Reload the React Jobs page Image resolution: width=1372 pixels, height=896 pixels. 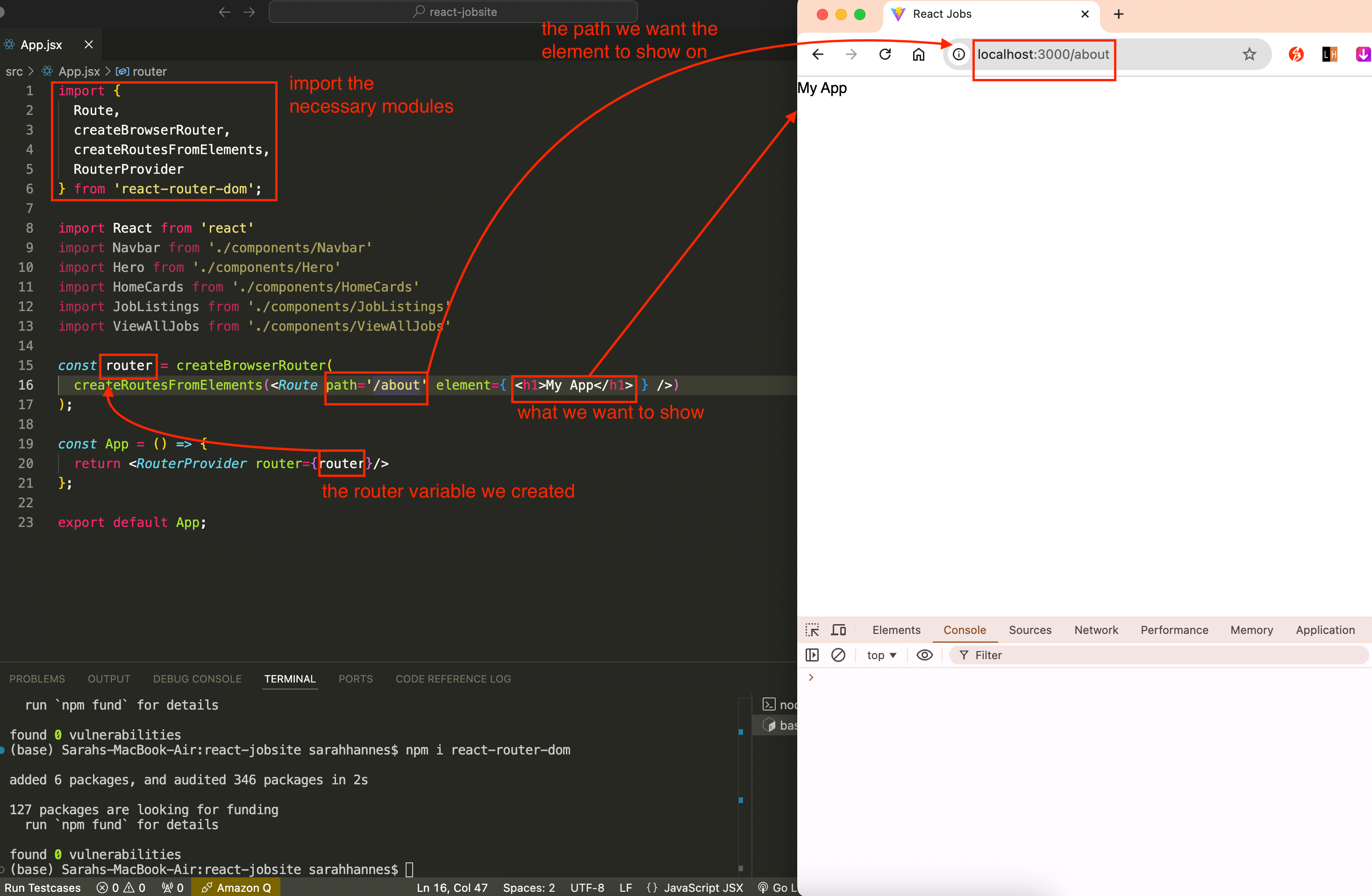tap(885, 54)
